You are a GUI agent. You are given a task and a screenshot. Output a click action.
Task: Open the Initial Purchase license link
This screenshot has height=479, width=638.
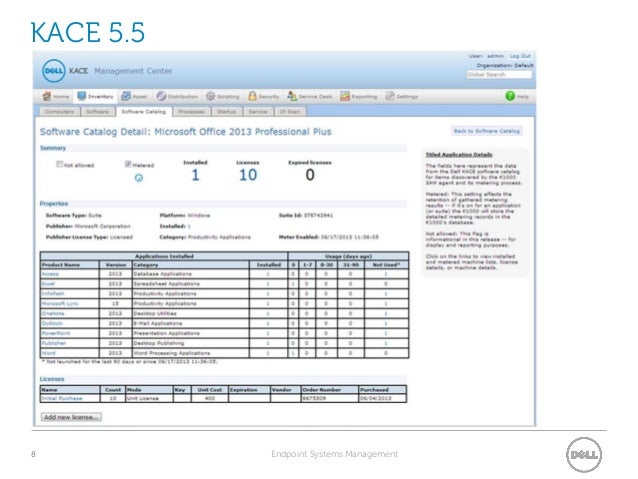(x=62, y=398)
